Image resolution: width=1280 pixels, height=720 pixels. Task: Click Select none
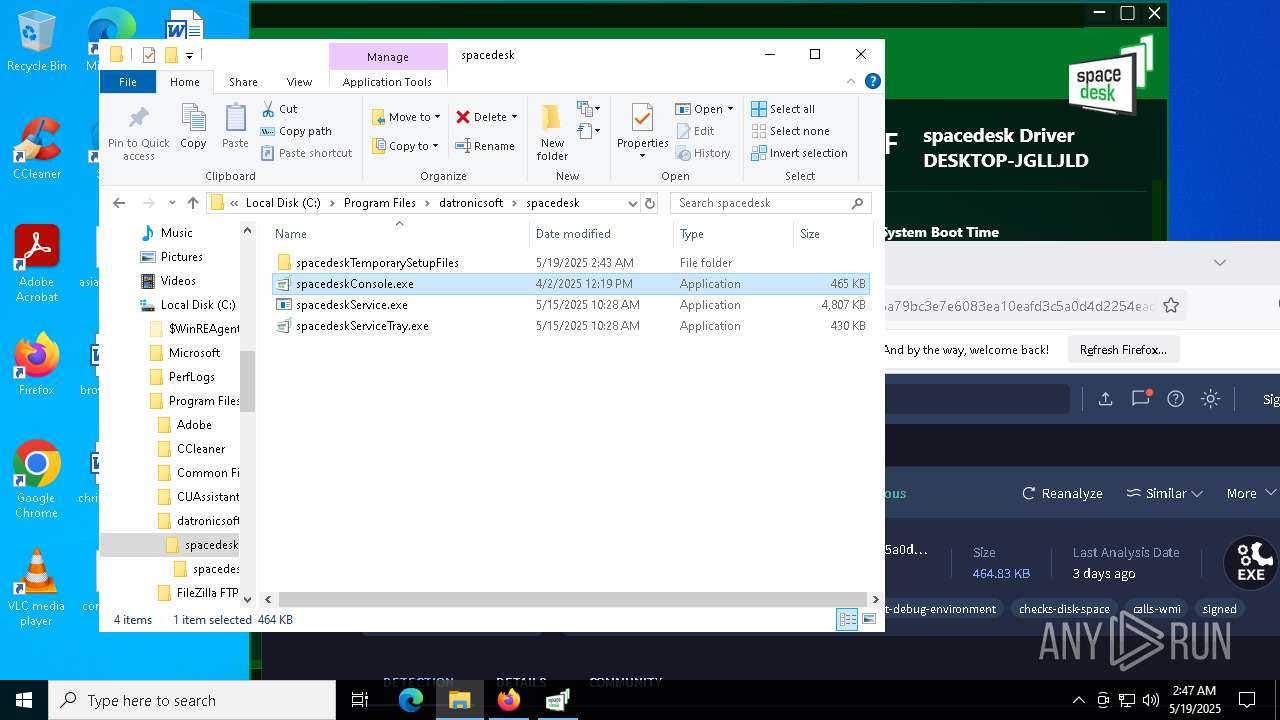click(x=790, y=131)
